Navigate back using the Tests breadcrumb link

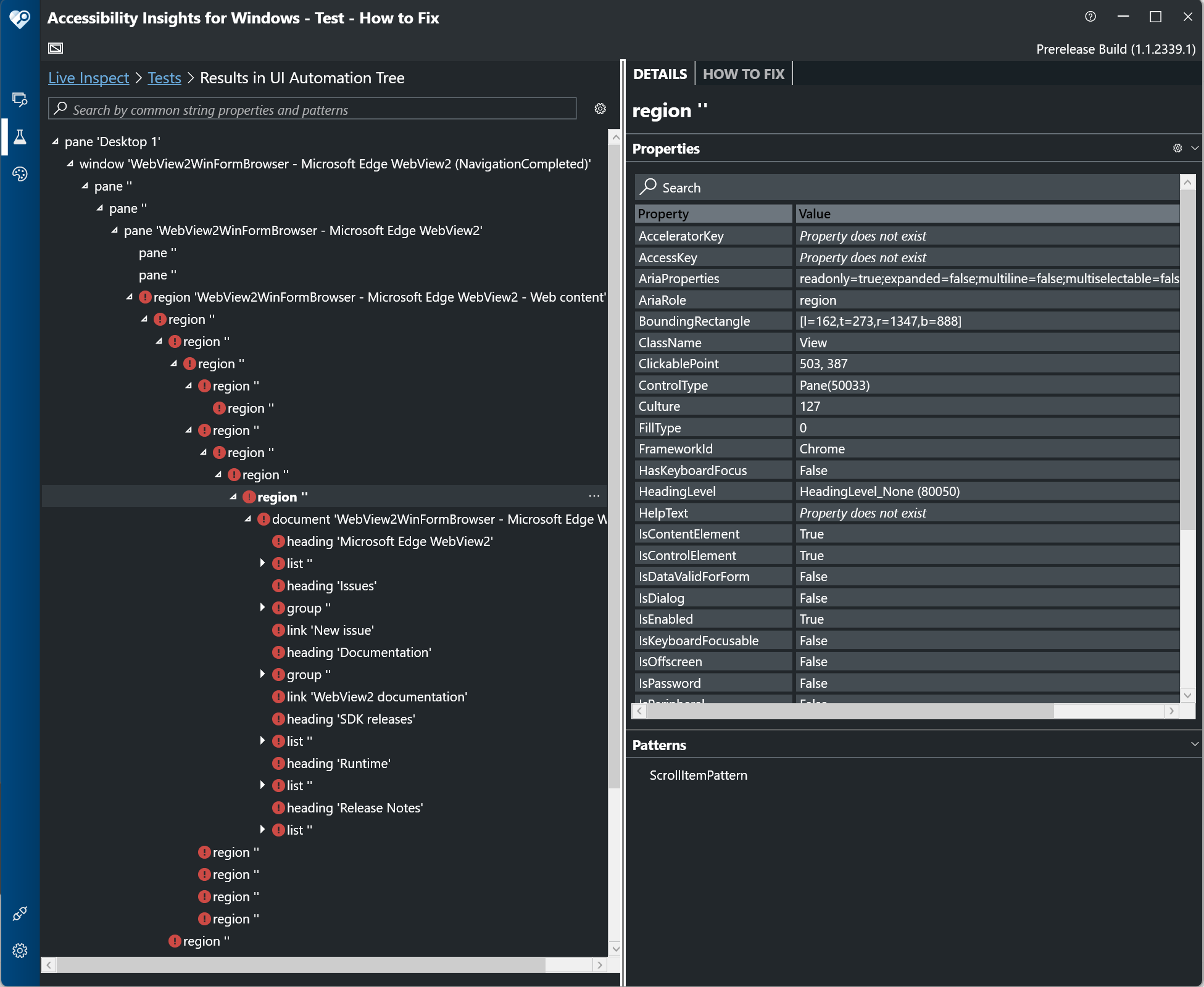point(164,78)
